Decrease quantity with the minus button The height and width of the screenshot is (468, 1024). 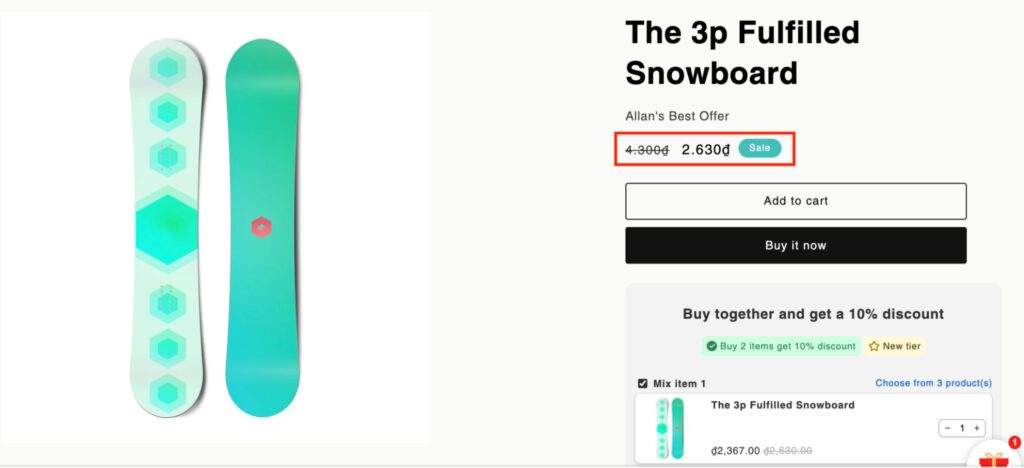tap(948, 428)
